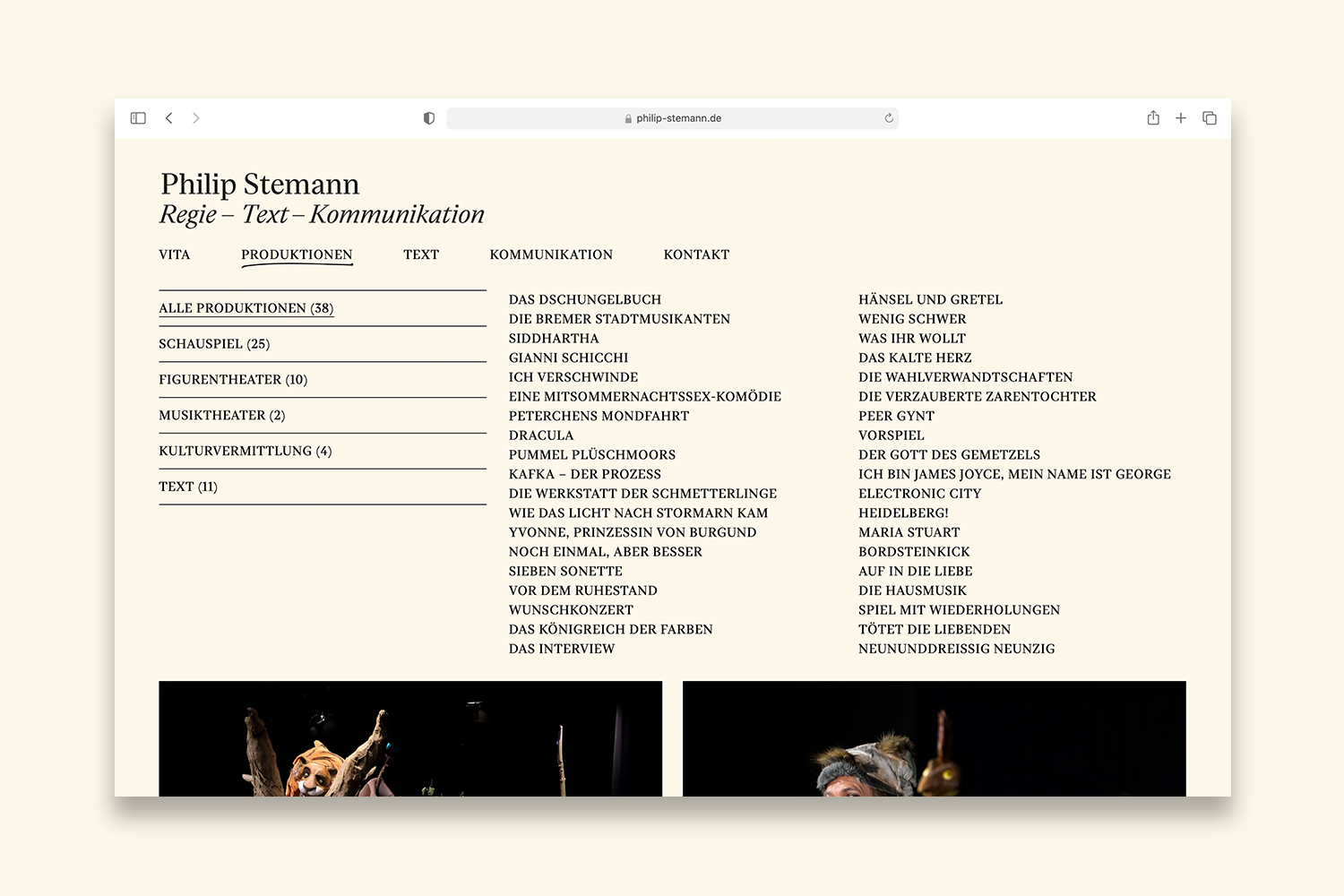Select the KOMMUNIKATION navigation item
1344x896 pixels.
point(551,254)
